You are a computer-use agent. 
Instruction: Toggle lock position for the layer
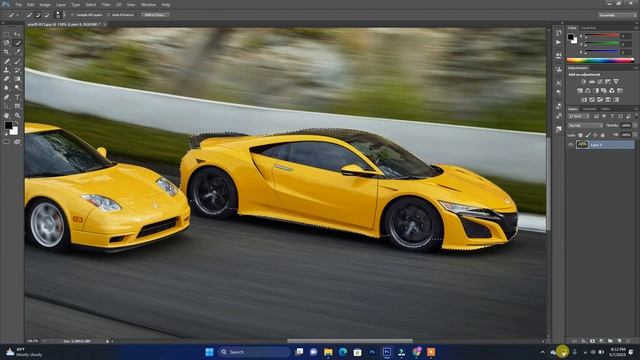(595, 135)
